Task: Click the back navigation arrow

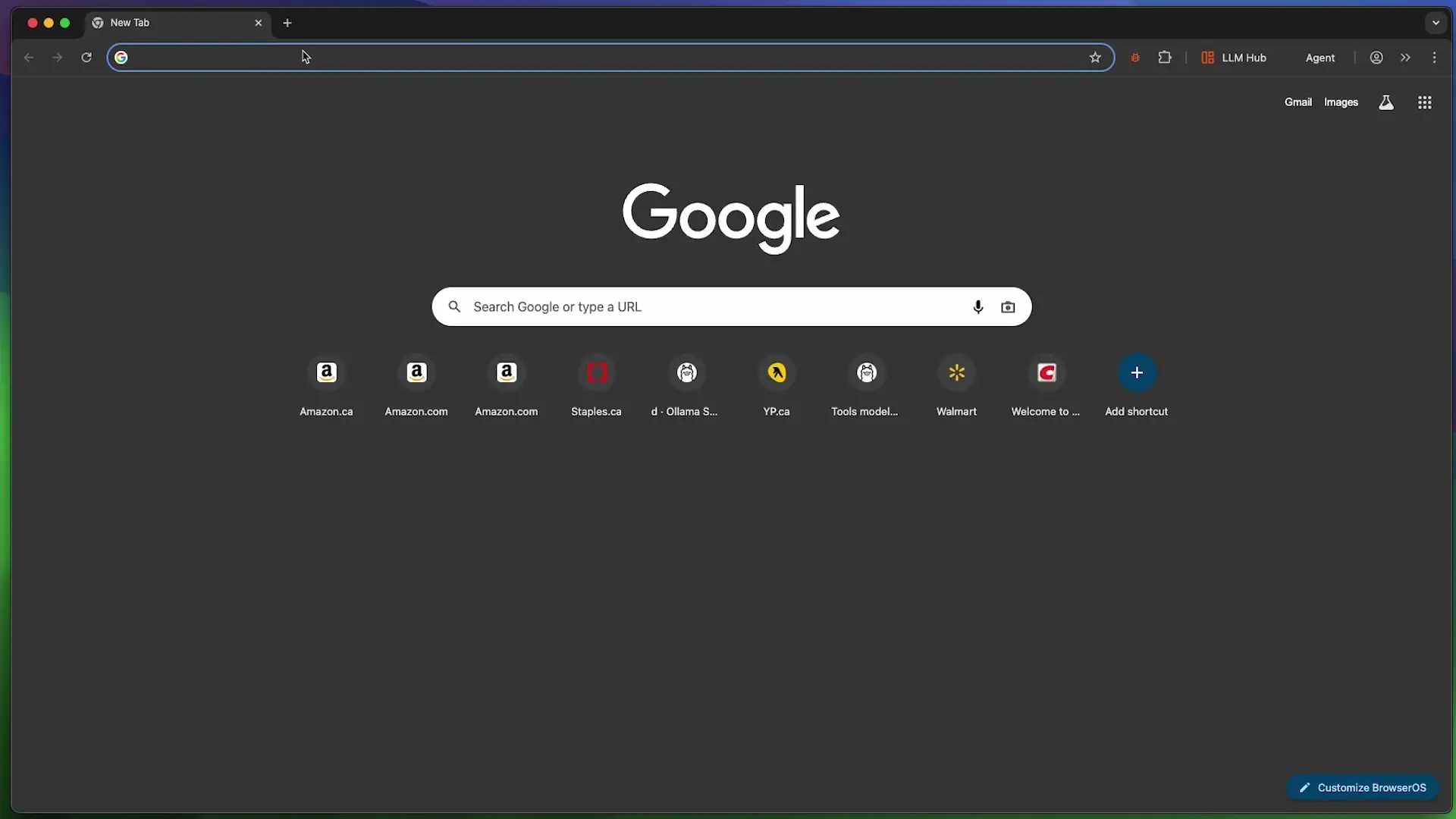Action: click(x=29, y=58)
